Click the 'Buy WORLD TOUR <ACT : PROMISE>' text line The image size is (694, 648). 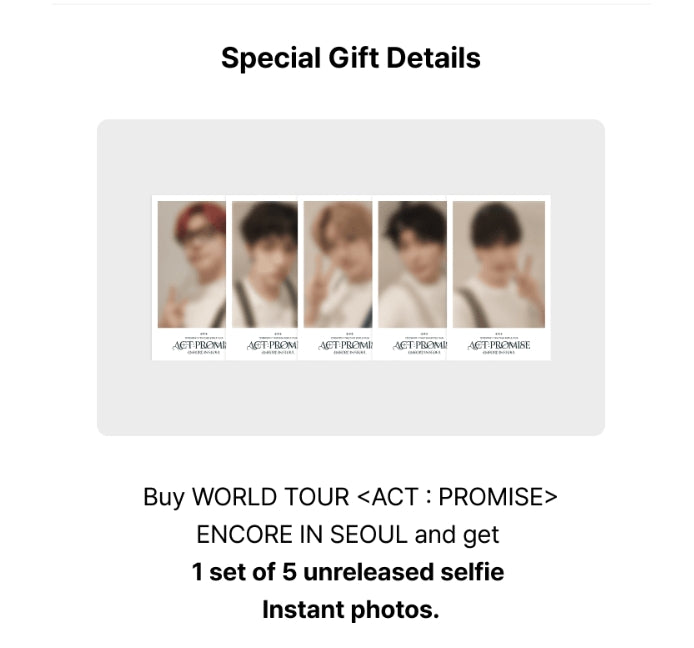click(x=350, y=497)
